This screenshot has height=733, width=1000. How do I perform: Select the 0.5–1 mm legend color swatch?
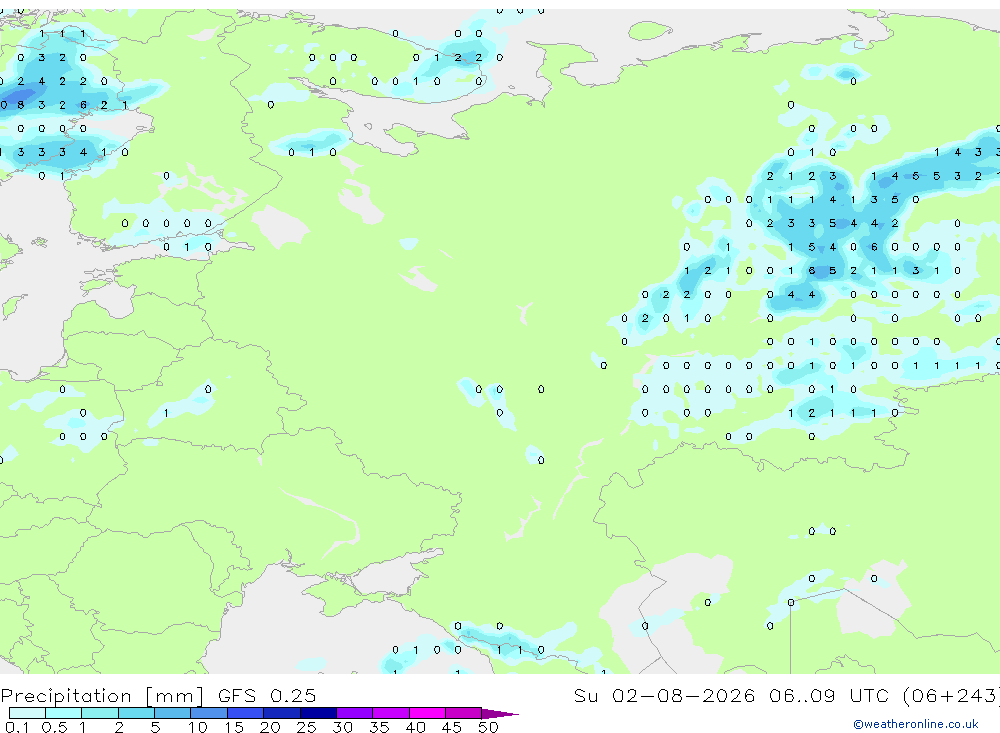64,713
